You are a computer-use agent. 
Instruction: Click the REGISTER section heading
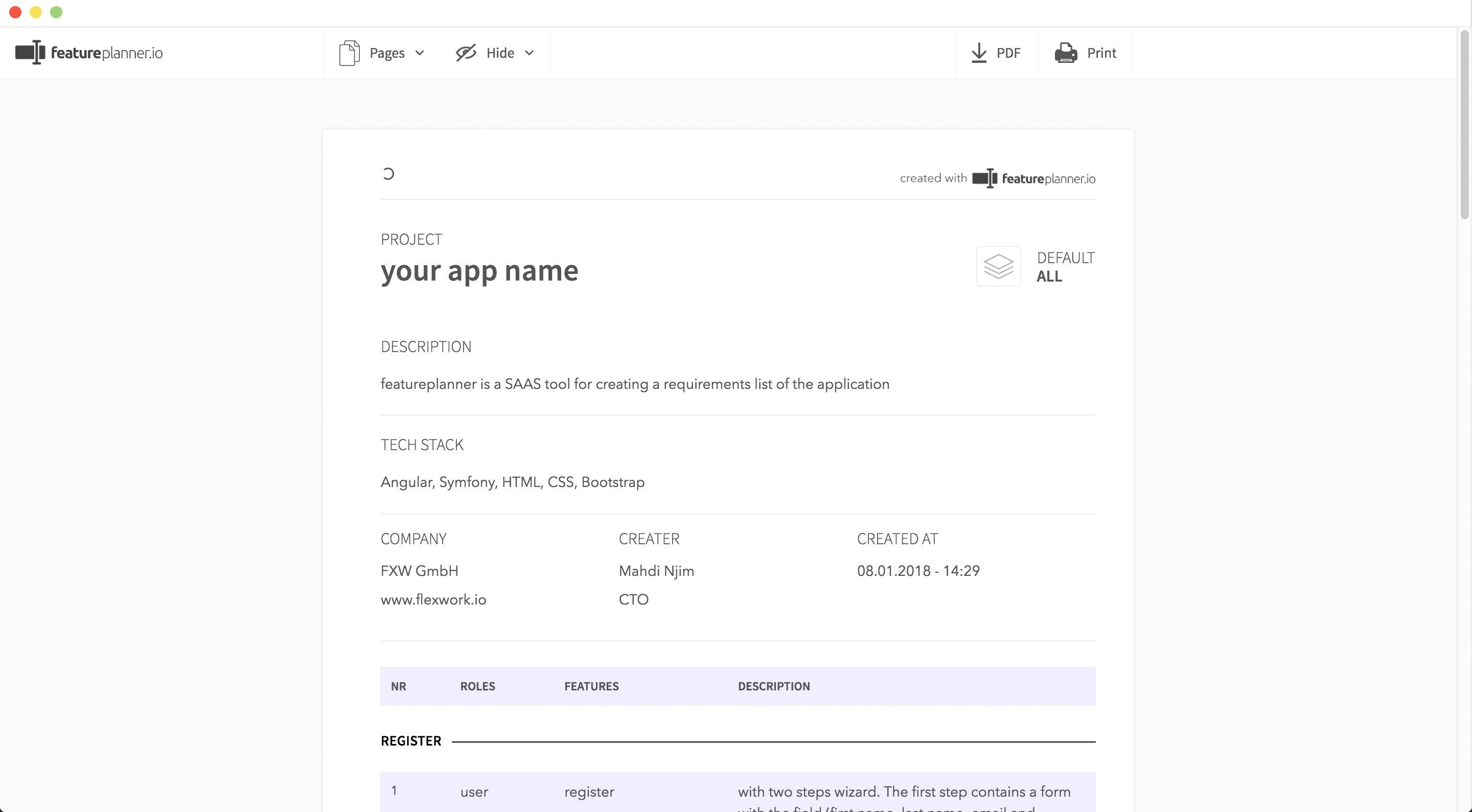click(411, 740)
